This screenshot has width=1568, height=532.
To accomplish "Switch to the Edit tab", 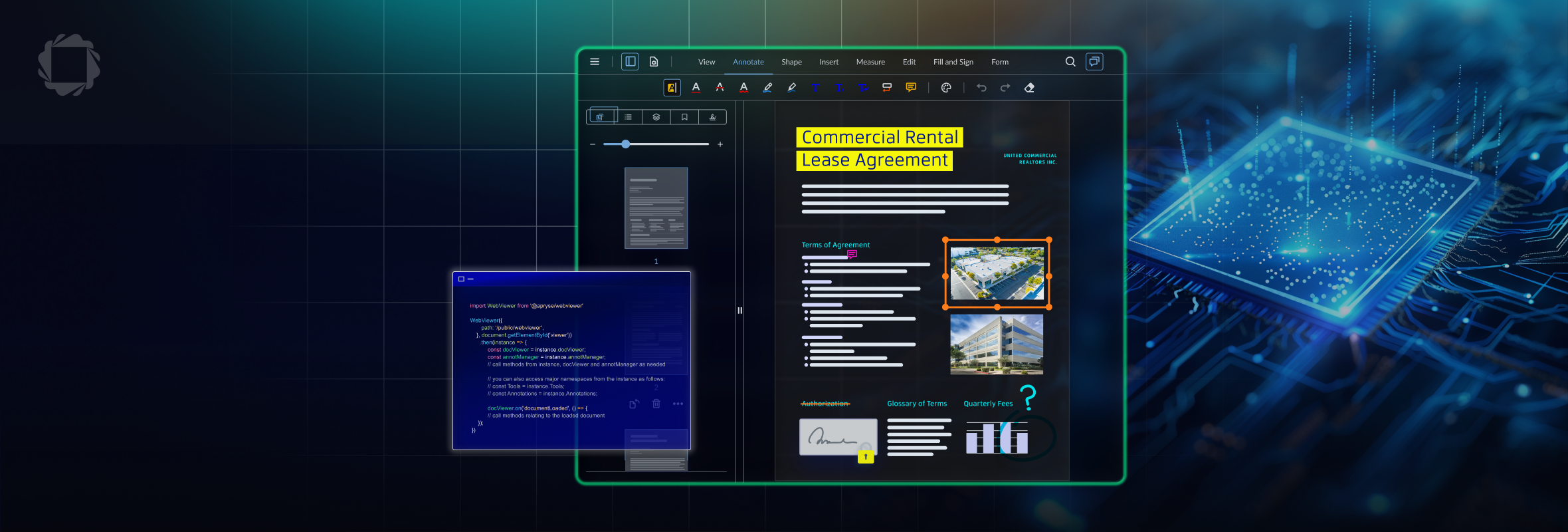I will (909, 62).
